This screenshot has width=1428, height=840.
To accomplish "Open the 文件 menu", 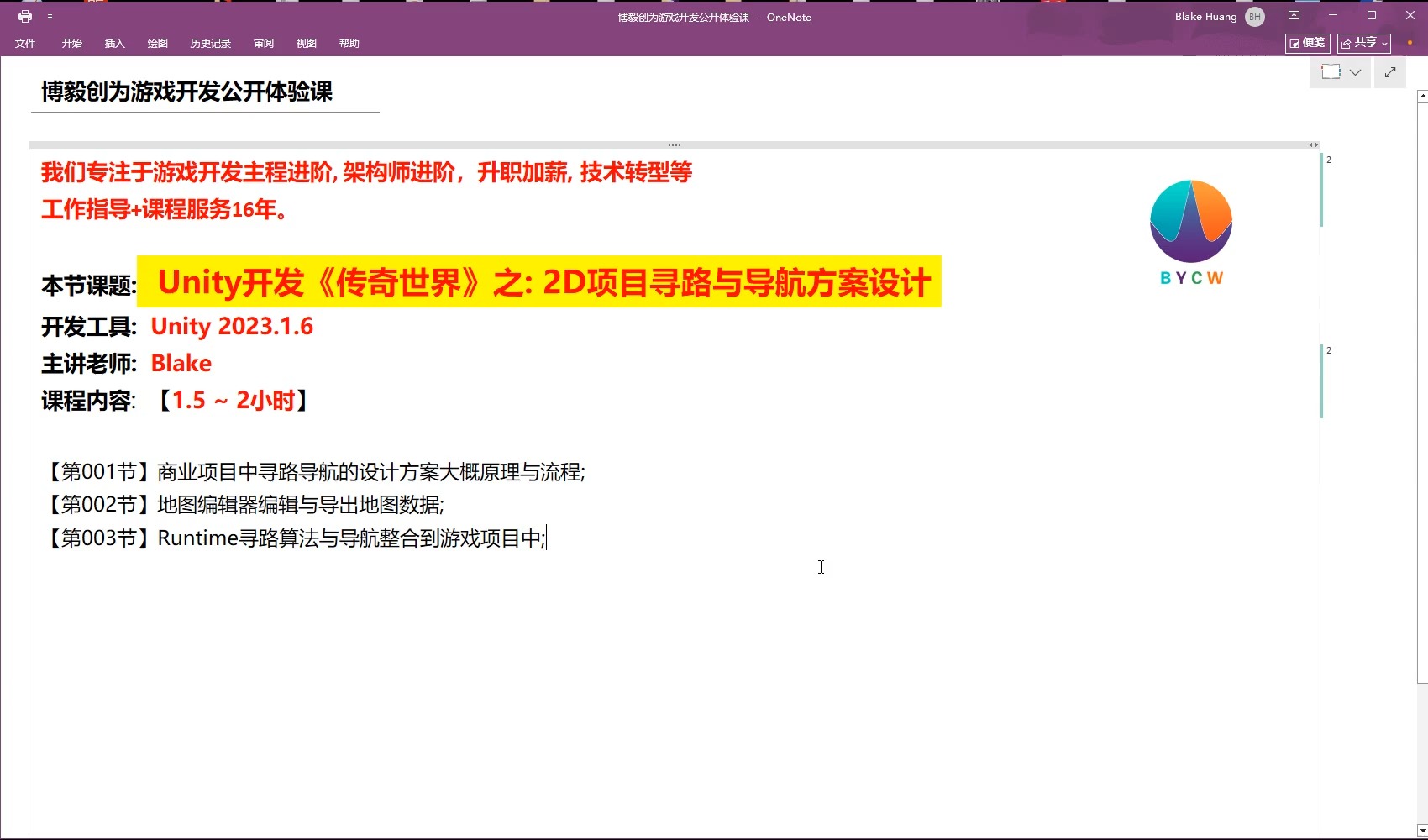I will [25, 44].
